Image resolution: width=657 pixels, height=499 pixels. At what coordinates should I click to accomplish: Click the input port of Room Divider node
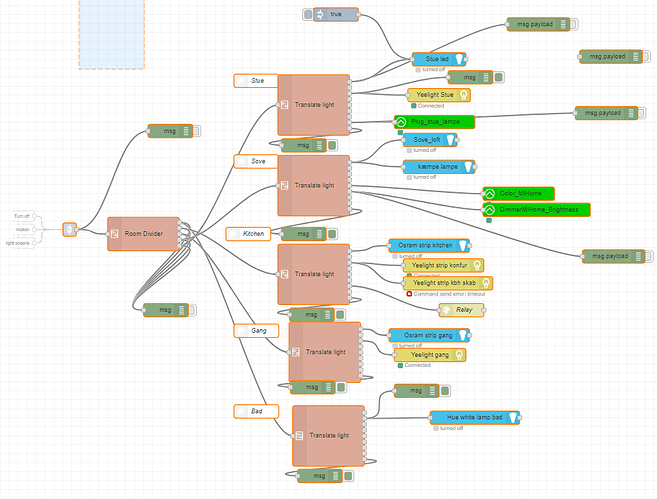[x=108, y=234]
